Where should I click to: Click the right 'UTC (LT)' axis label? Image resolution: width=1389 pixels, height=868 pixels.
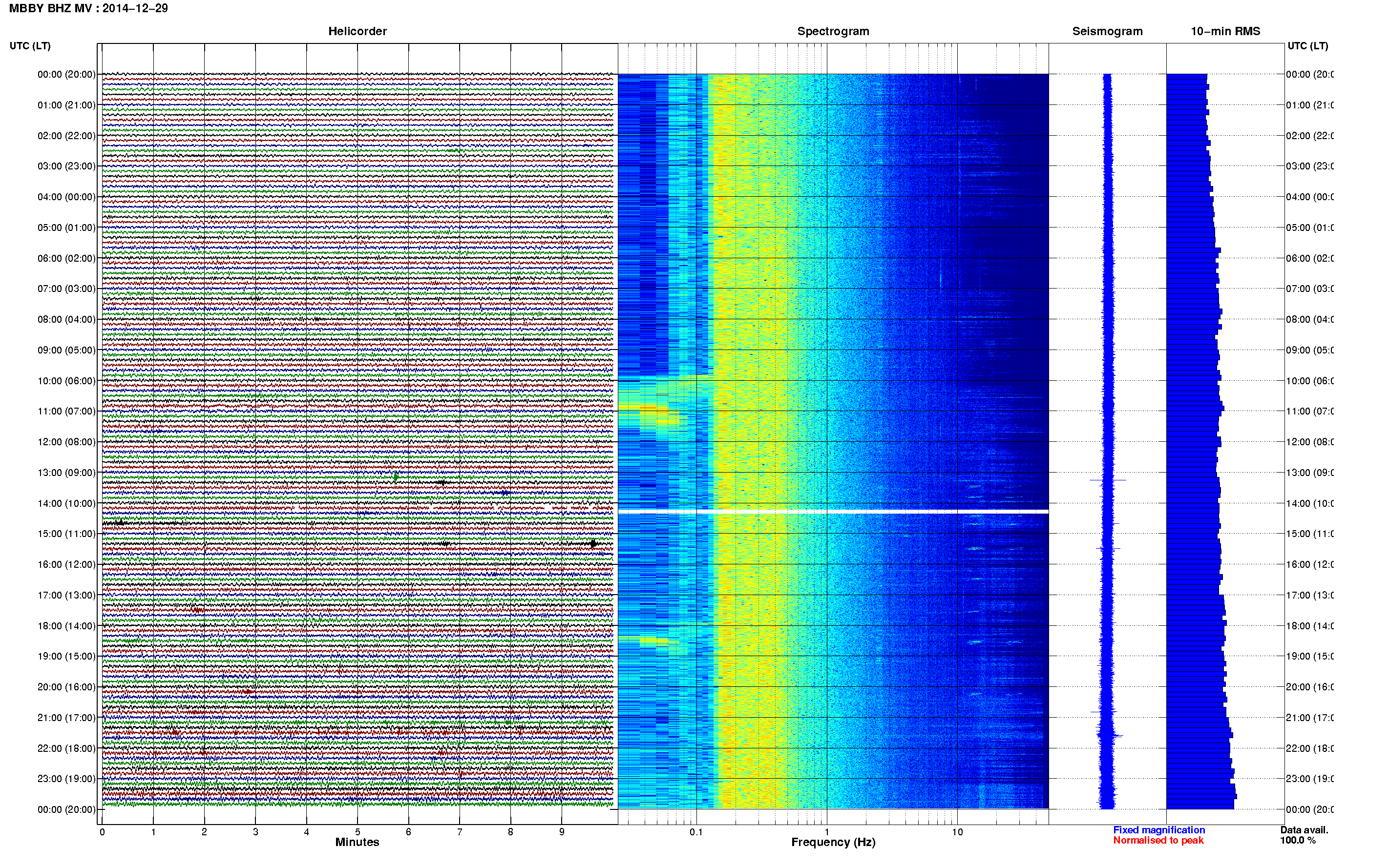1307,46
